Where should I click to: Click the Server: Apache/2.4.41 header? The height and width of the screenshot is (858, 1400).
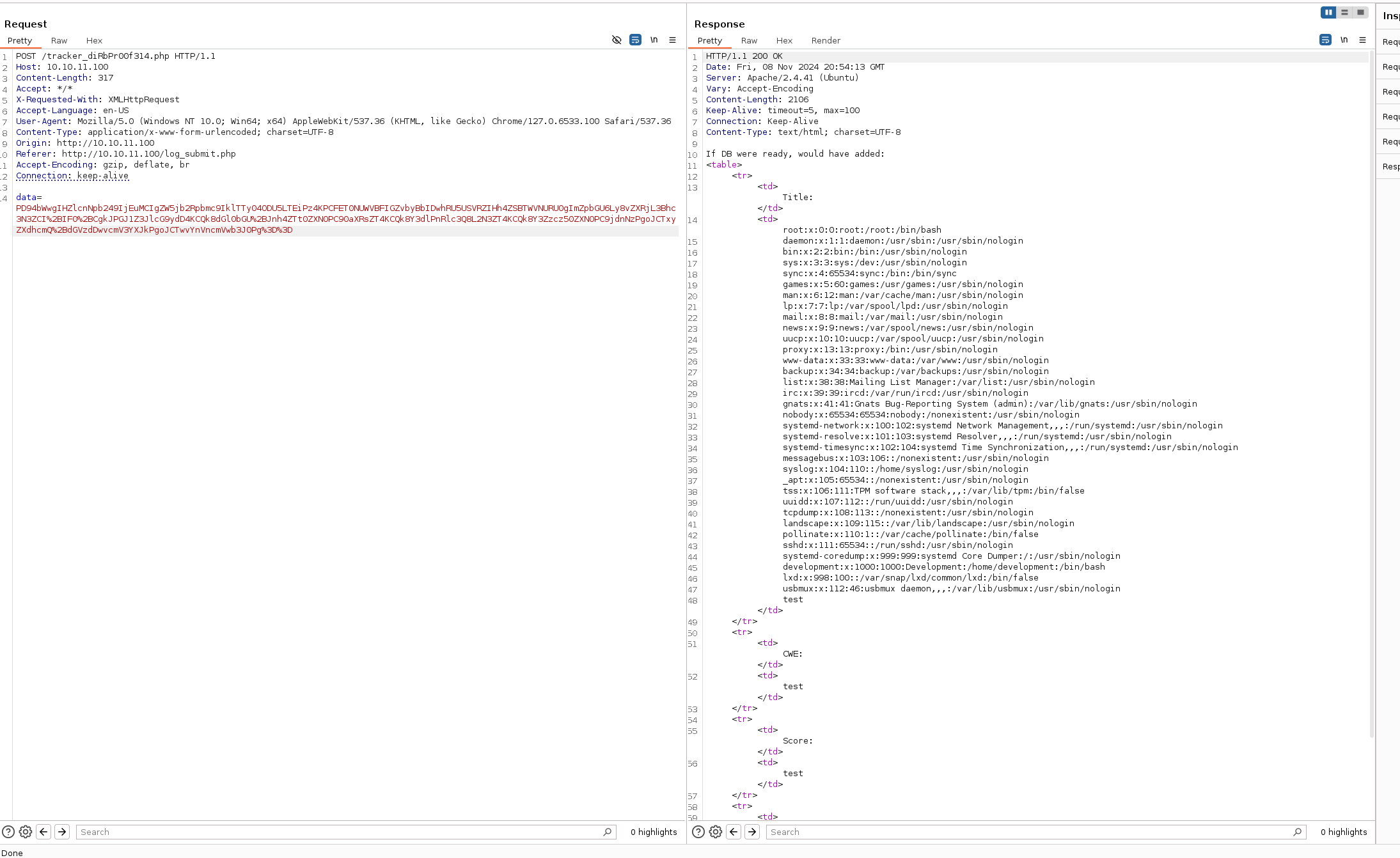click(x=783, y=77)
